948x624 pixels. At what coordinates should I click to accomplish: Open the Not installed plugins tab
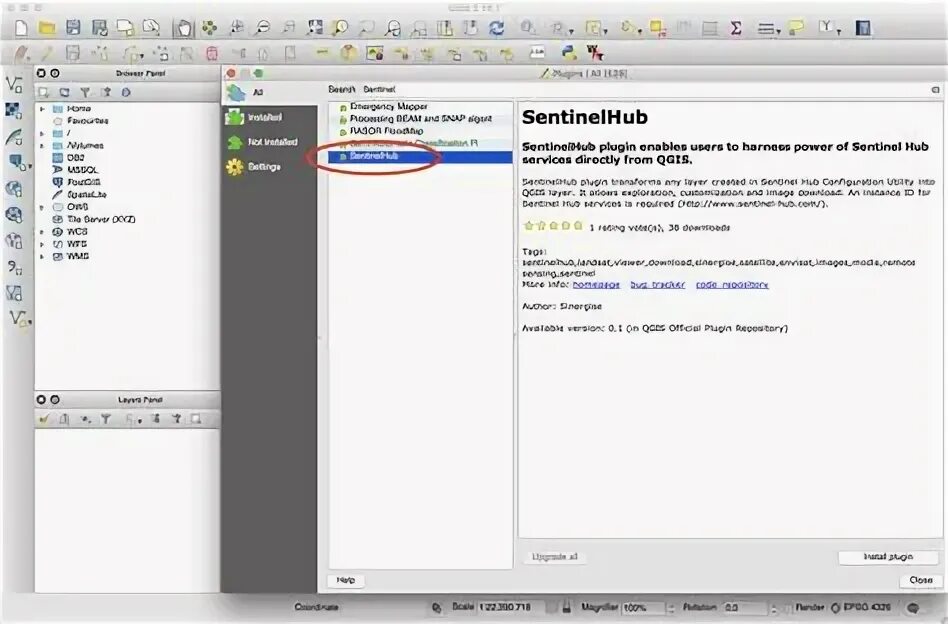tap(270, 142)
